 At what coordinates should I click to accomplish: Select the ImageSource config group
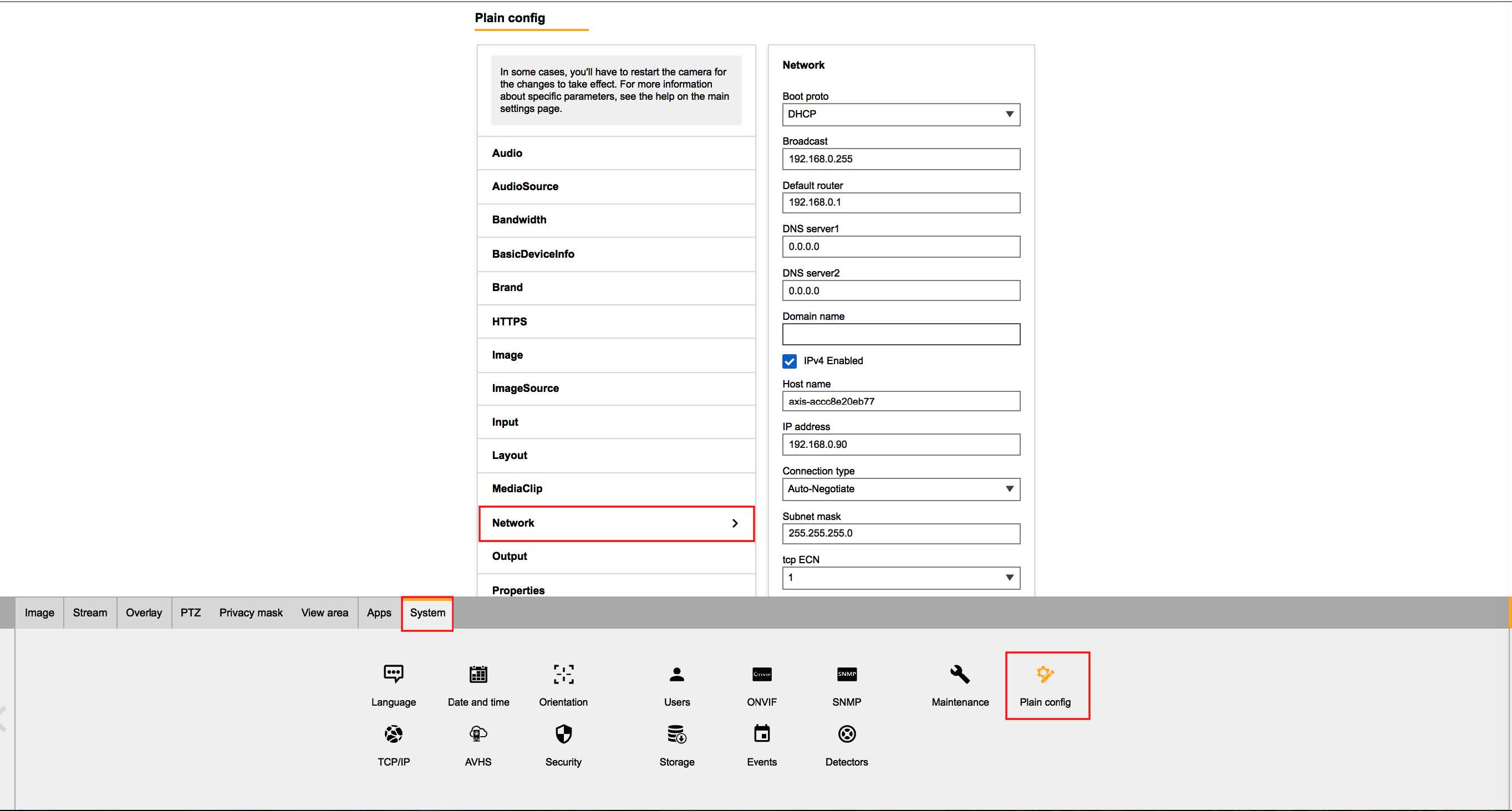(617, 389)
